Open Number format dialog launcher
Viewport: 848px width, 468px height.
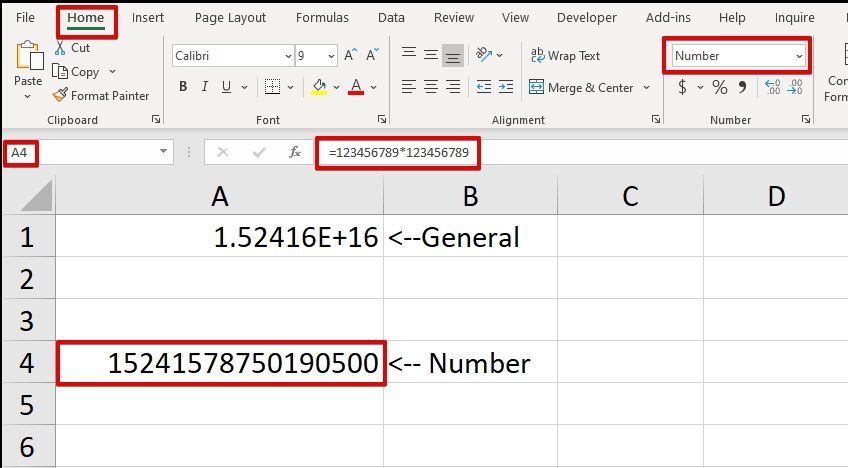tap(806, 120)
